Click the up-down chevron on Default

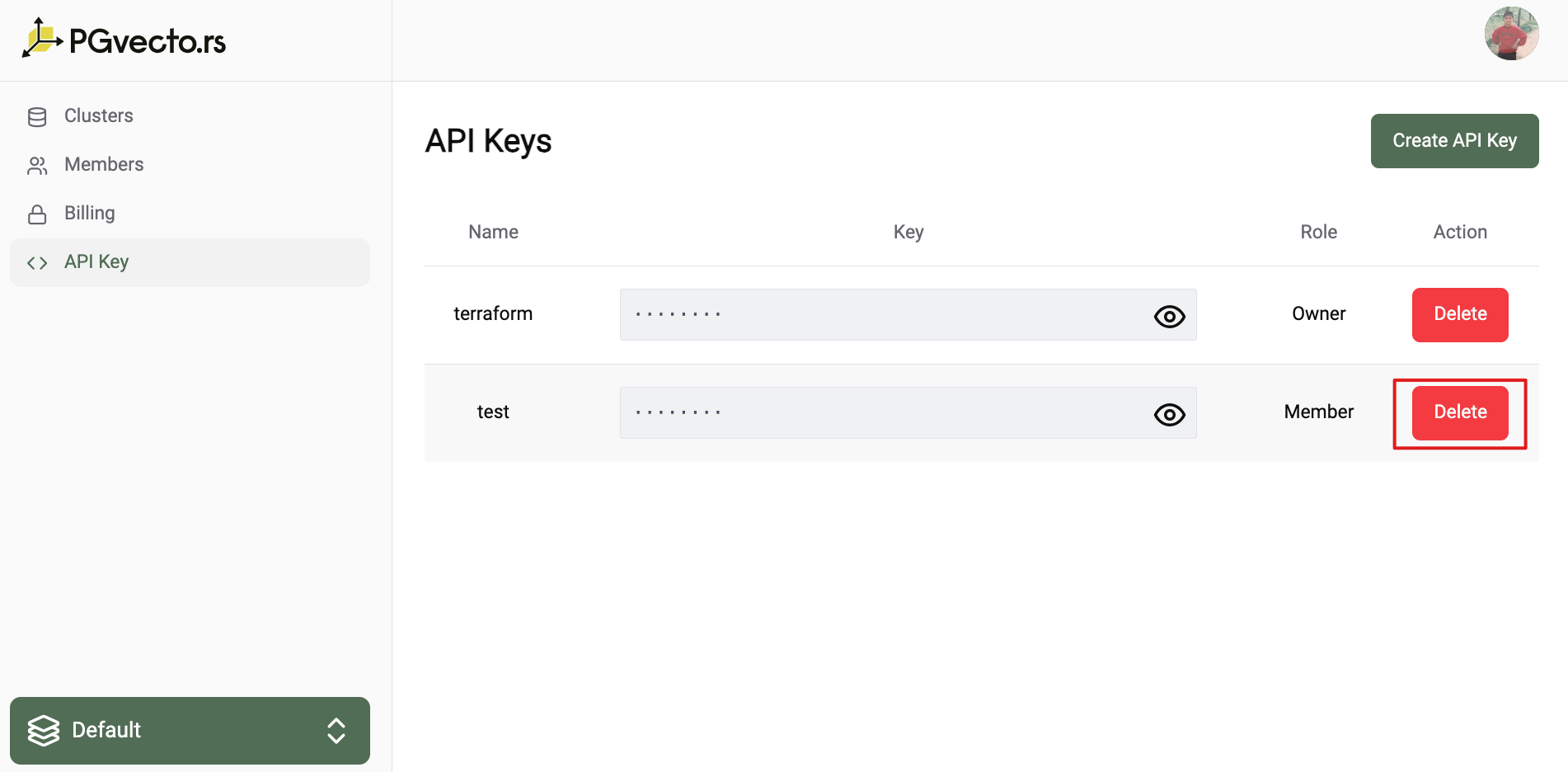(336, 731)
